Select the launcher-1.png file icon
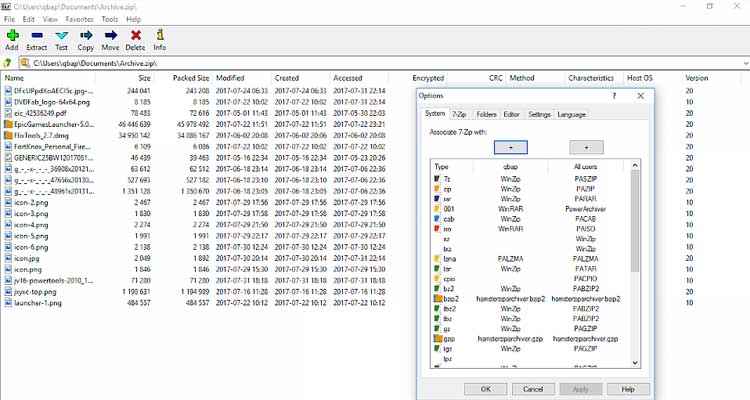 [8, 303]
